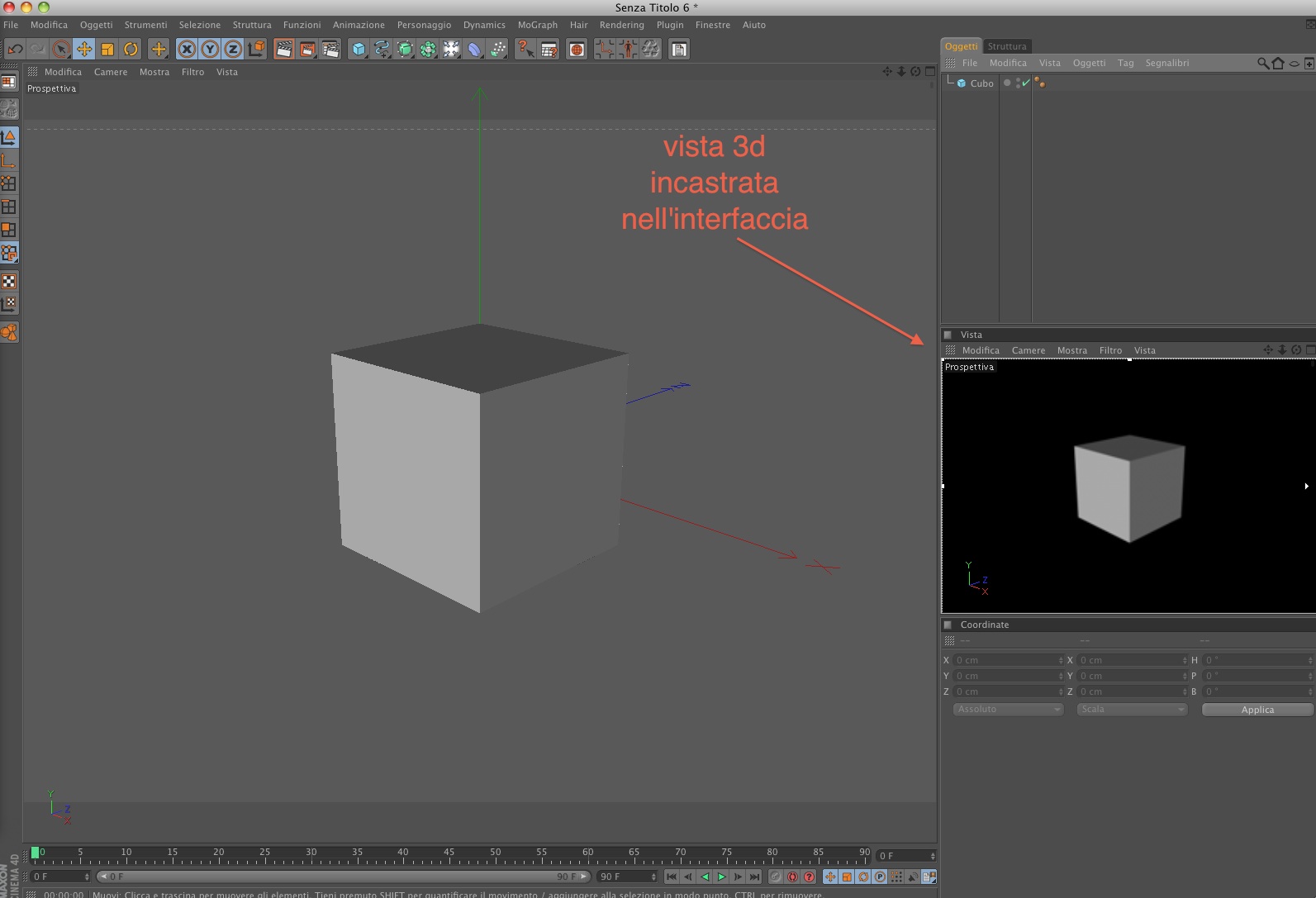Open the Assoluto coordinate mode dropdown
Viewport: 1316px width, 898px height.
(1008, 710)
